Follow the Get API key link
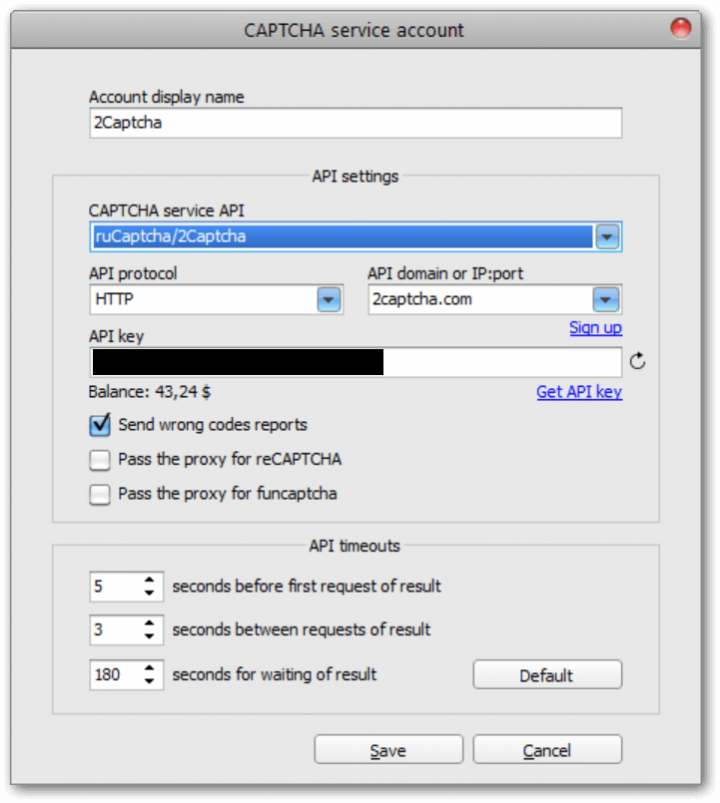Image resolution: width=720 pixels, height=803 pixels. (579, 392)
